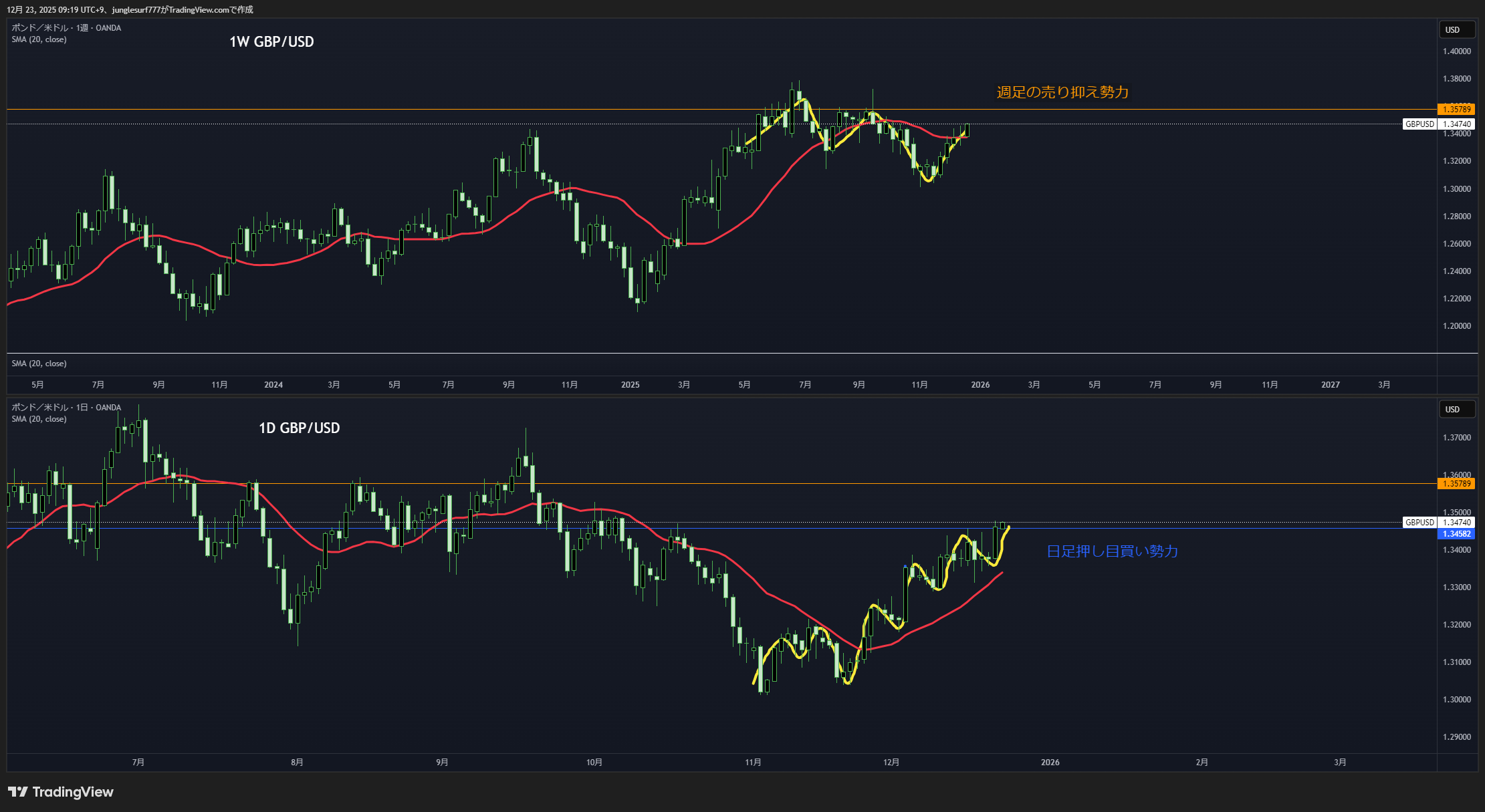The height and width of the screenshot is (812, 1485).
Task: Select blue 日足押し目買い勢力 text annotation
Action: (1112, 551)
